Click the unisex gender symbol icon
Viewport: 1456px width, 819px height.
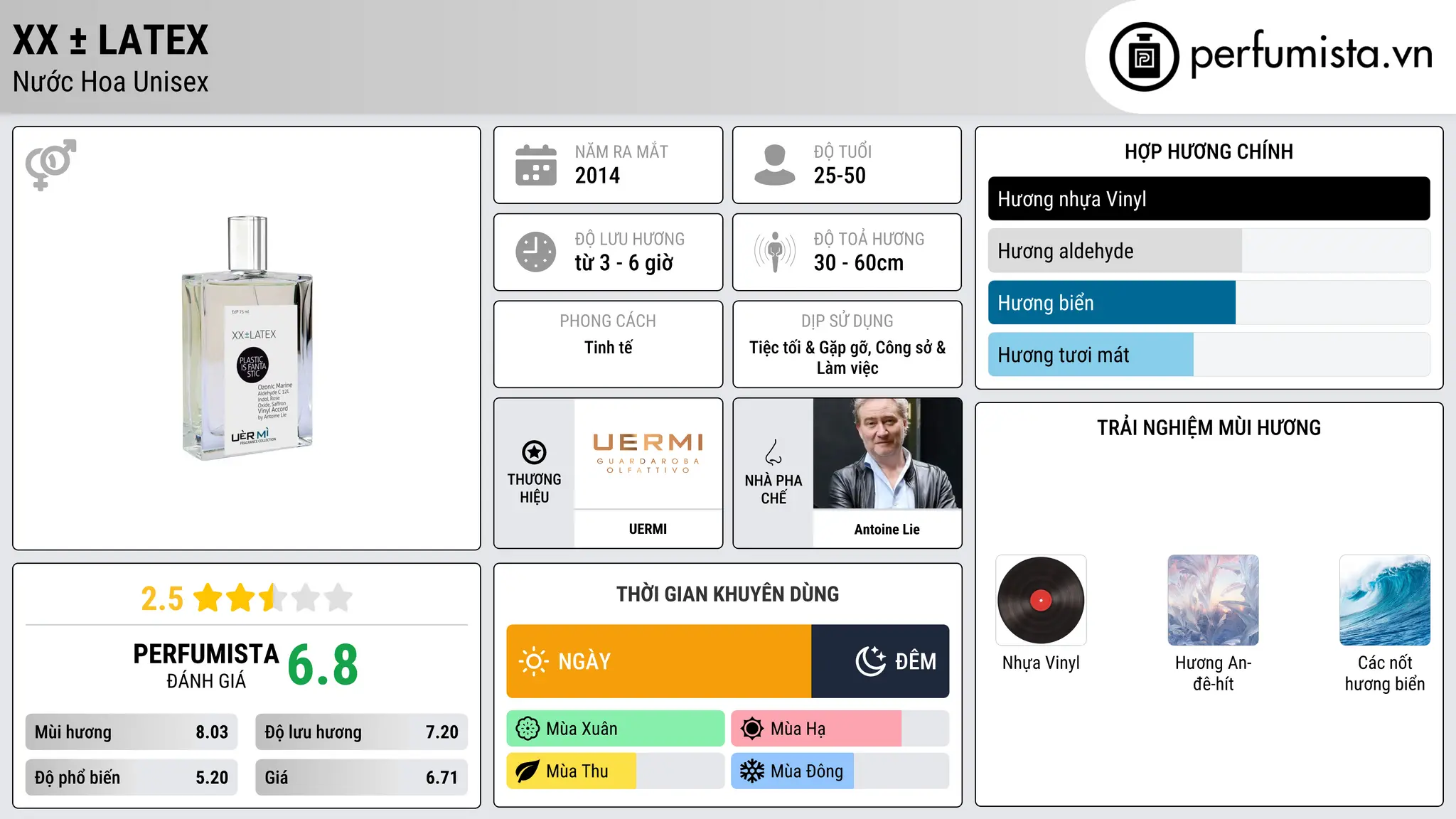coord(50,164)
